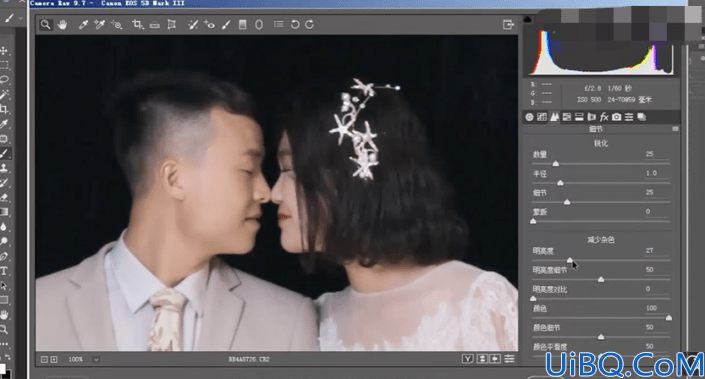The height and width of the screenshot is (379, 705).
Task: Select the Radial Filter tool
Action: (x=259, y=25)
